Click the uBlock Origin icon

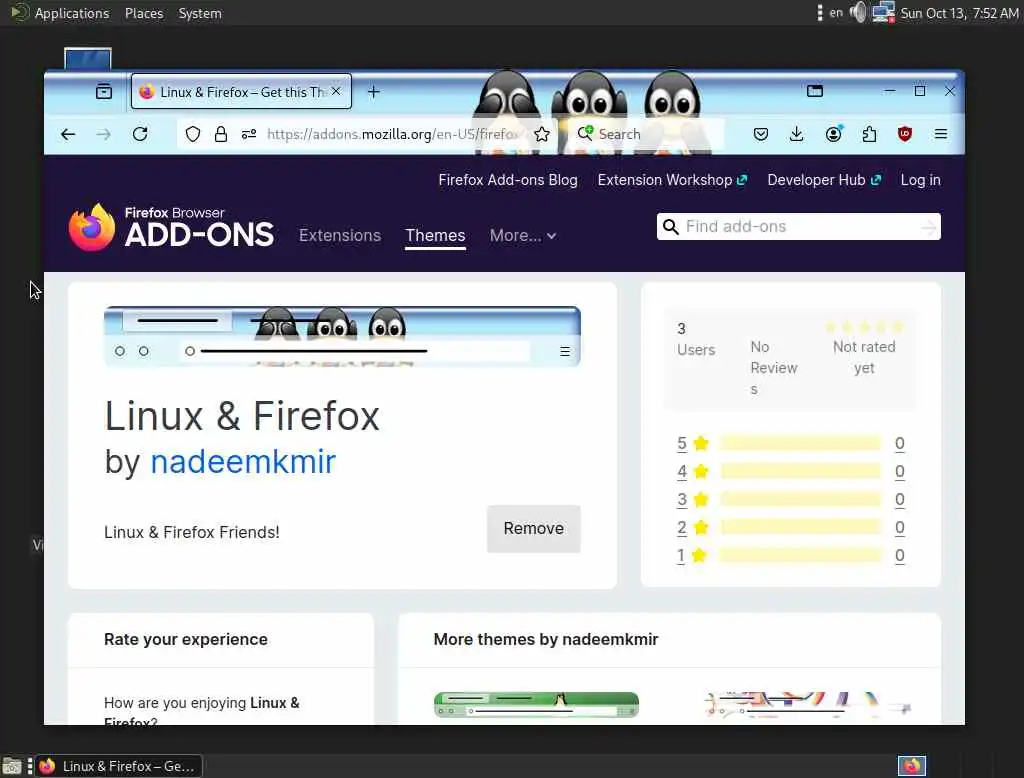[904, 134]
